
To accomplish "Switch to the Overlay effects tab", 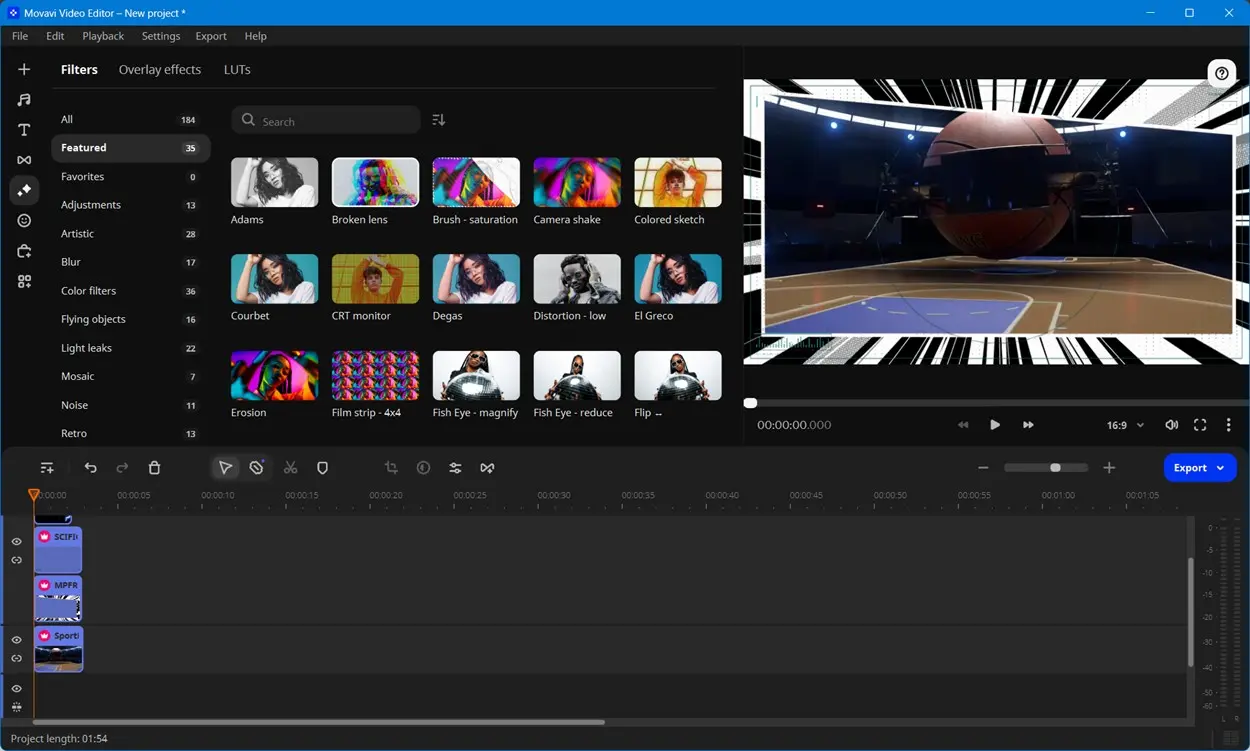I will point(159,69).
